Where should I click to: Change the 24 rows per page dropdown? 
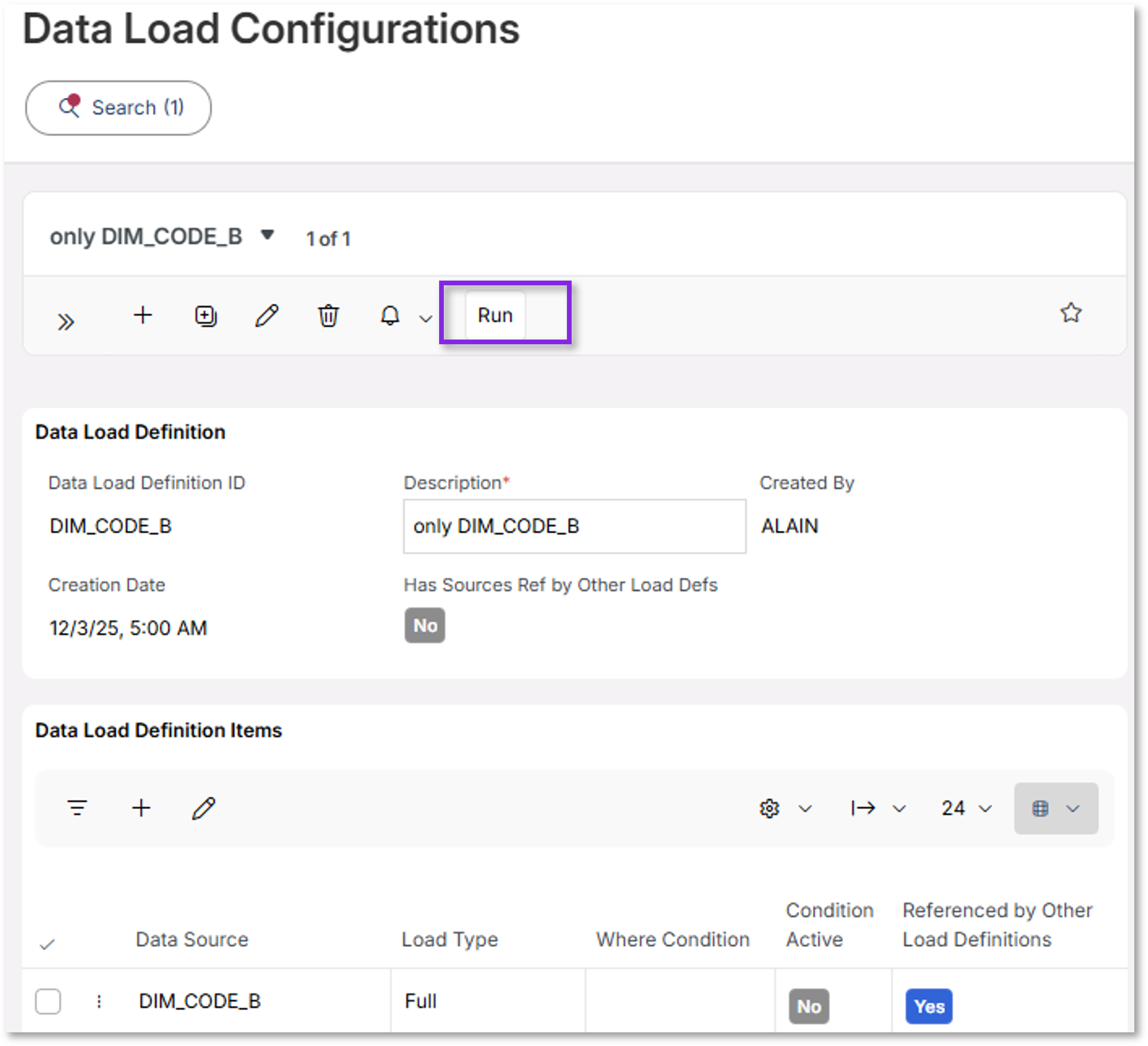click(x=966, y=808)
